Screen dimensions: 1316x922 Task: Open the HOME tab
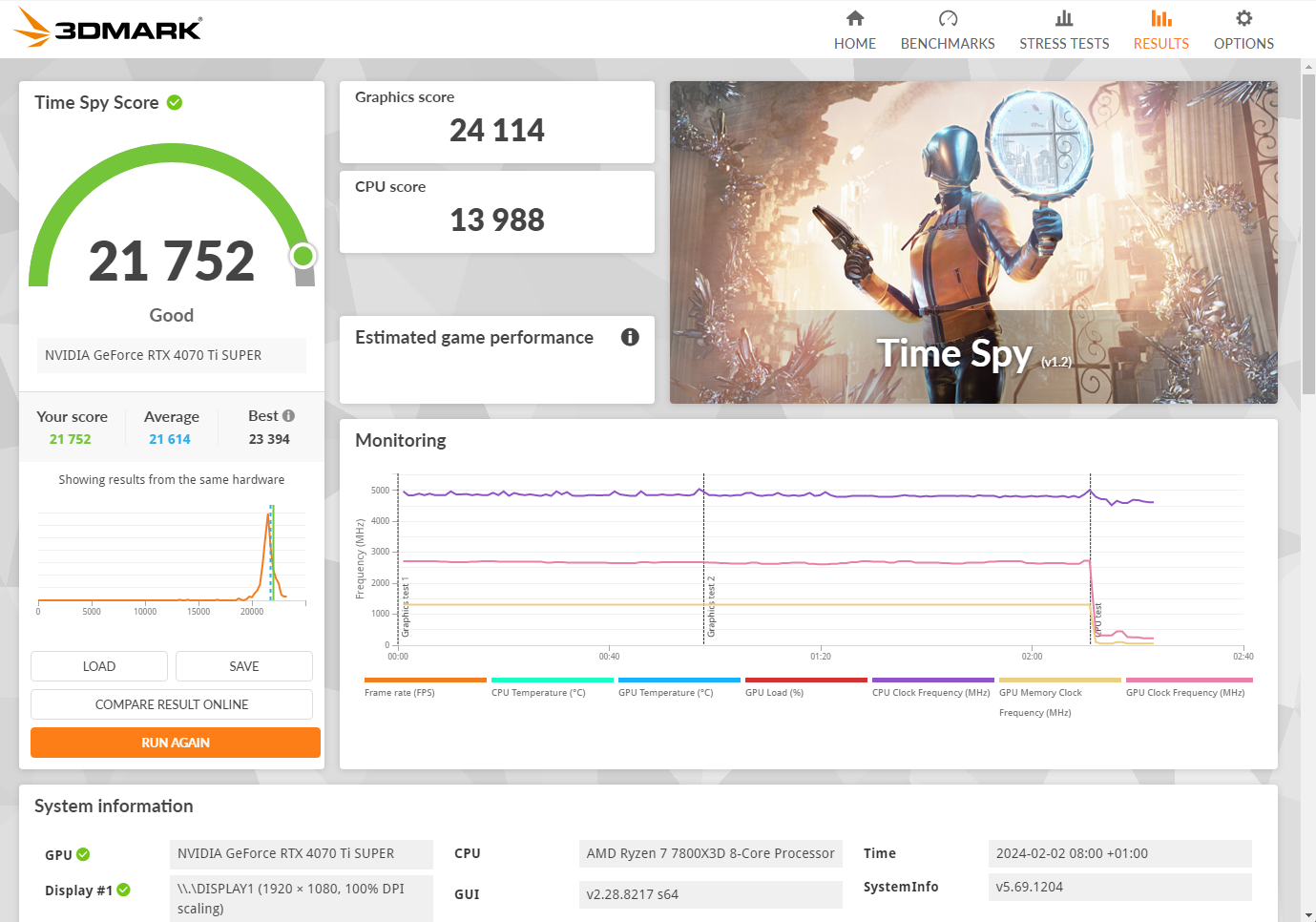click(x=855, y=30)
